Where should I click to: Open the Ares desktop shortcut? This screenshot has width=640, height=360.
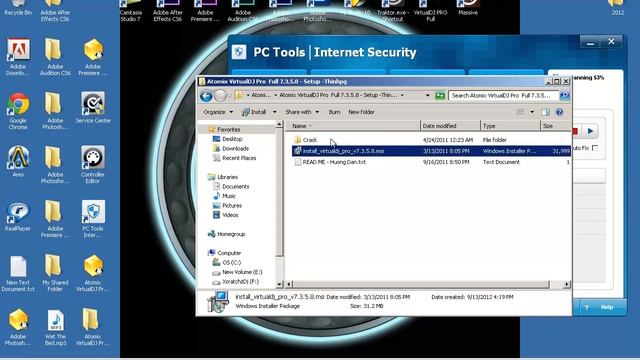tap(18, 162)
